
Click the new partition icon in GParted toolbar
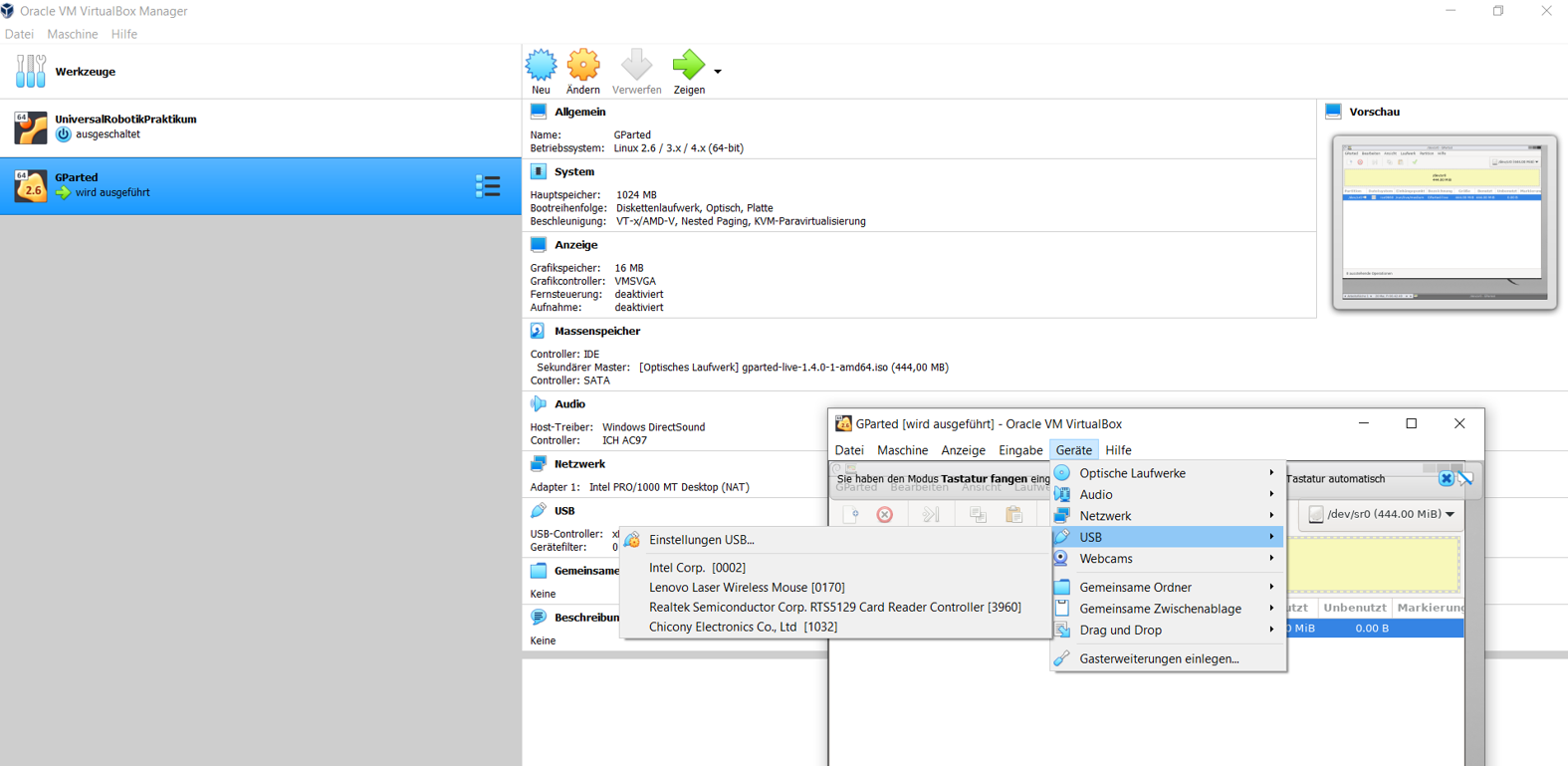851,514
